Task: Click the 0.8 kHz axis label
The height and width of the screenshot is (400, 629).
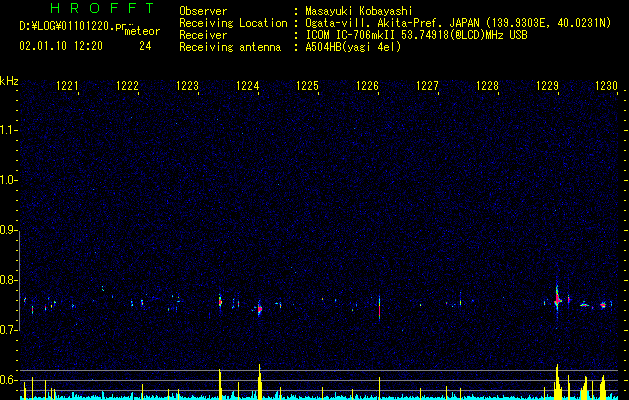Action: (9, 280)
